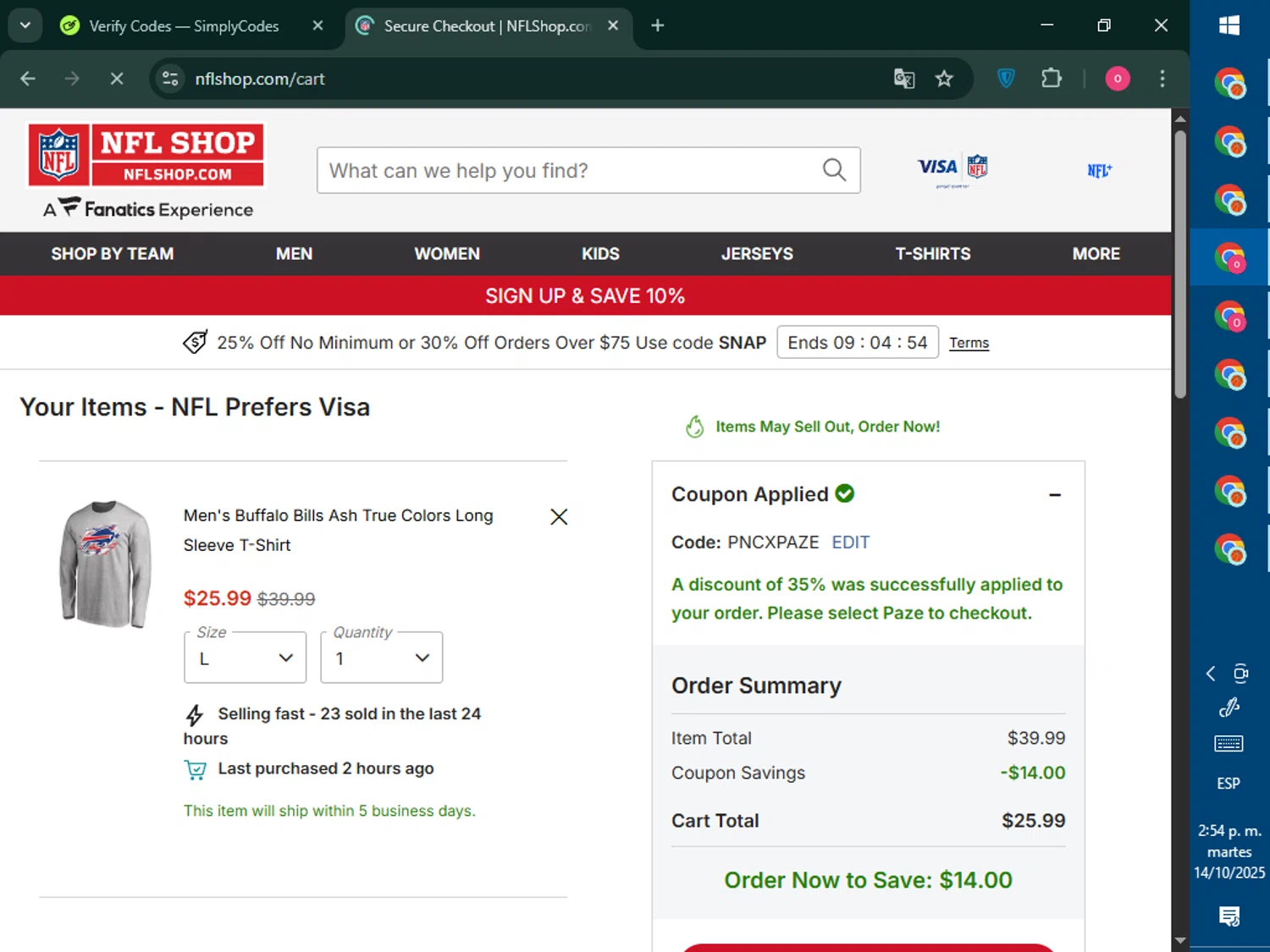Open the clock showing 2:54 p. m.
This screenshot has width=1270, height=952.
click(1229, 851)
